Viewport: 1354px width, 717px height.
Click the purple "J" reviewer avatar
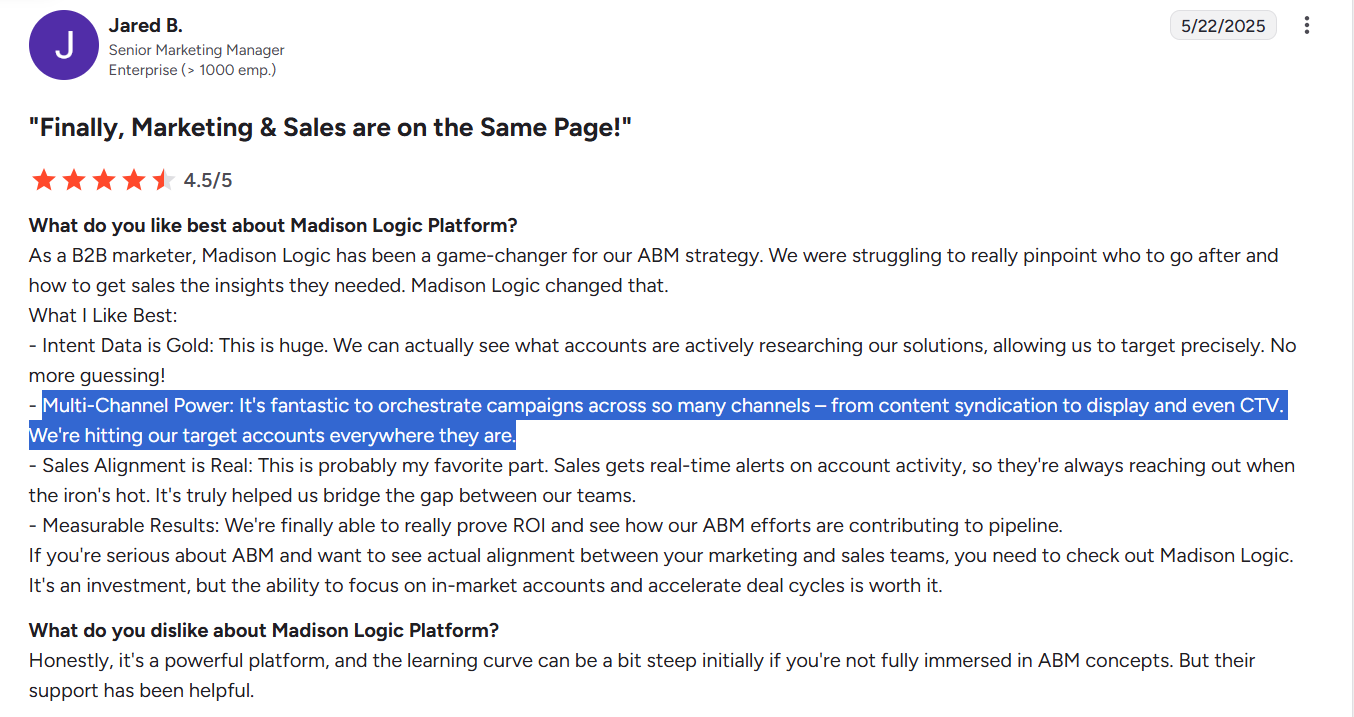click(64, 45)
